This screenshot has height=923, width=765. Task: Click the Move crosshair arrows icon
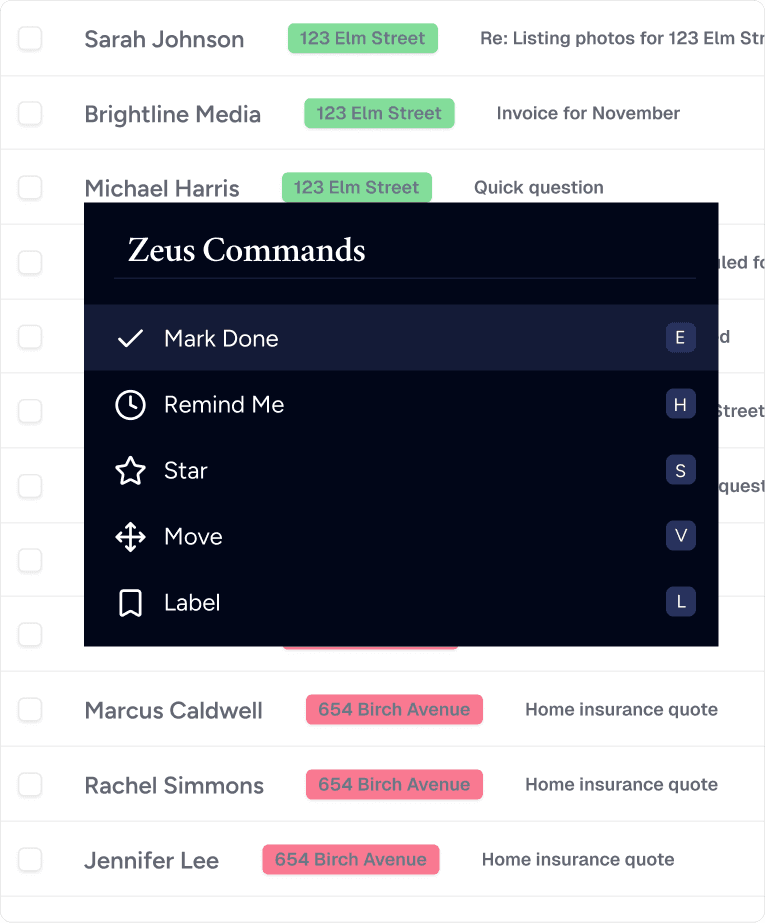130,536
